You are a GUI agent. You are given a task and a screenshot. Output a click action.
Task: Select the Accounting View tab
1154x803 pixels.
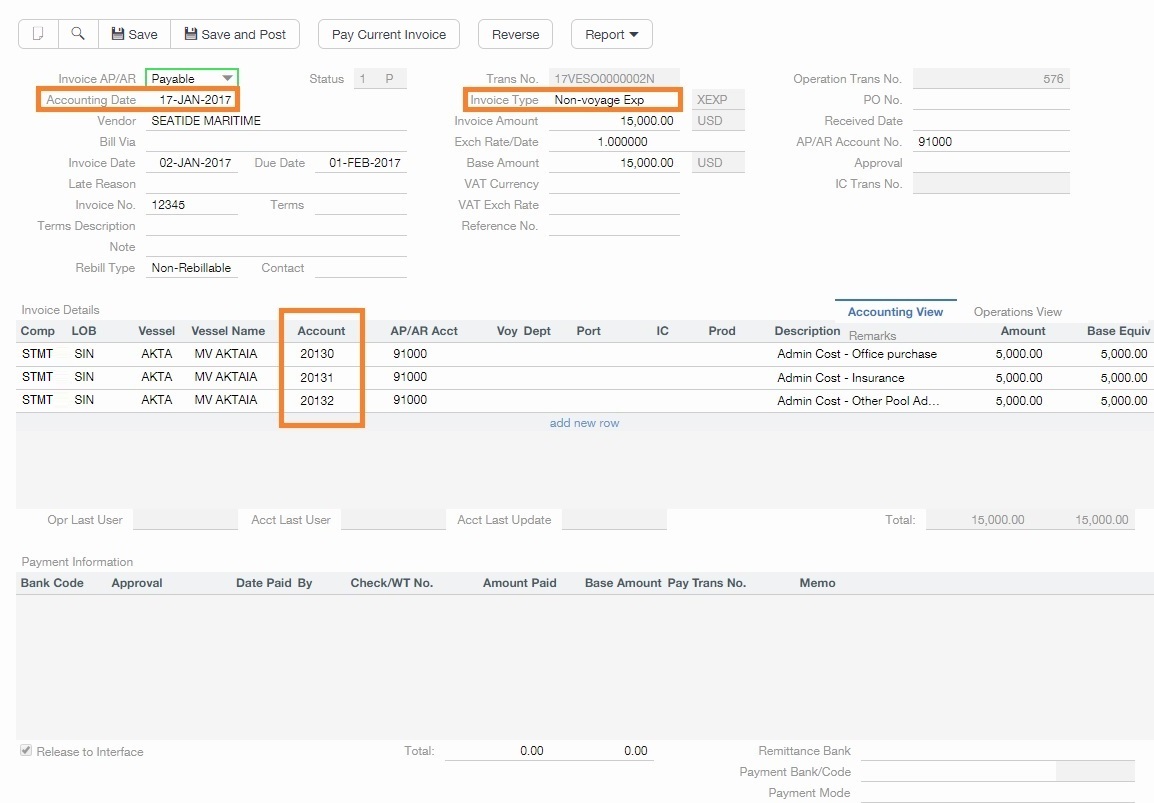[x=895, y=311]
